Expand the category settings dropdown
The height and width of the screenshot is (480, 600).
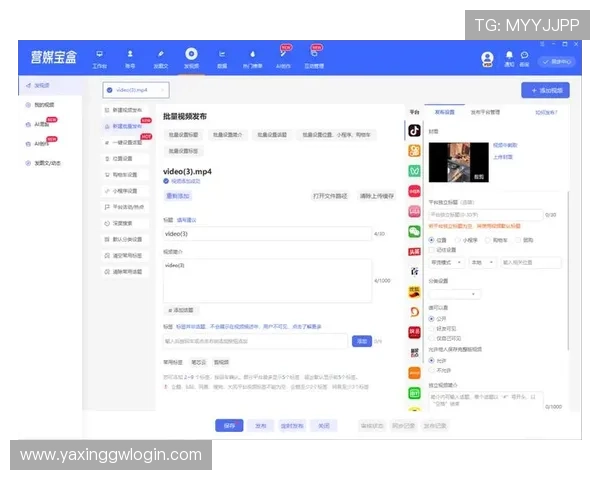point(454,294)
